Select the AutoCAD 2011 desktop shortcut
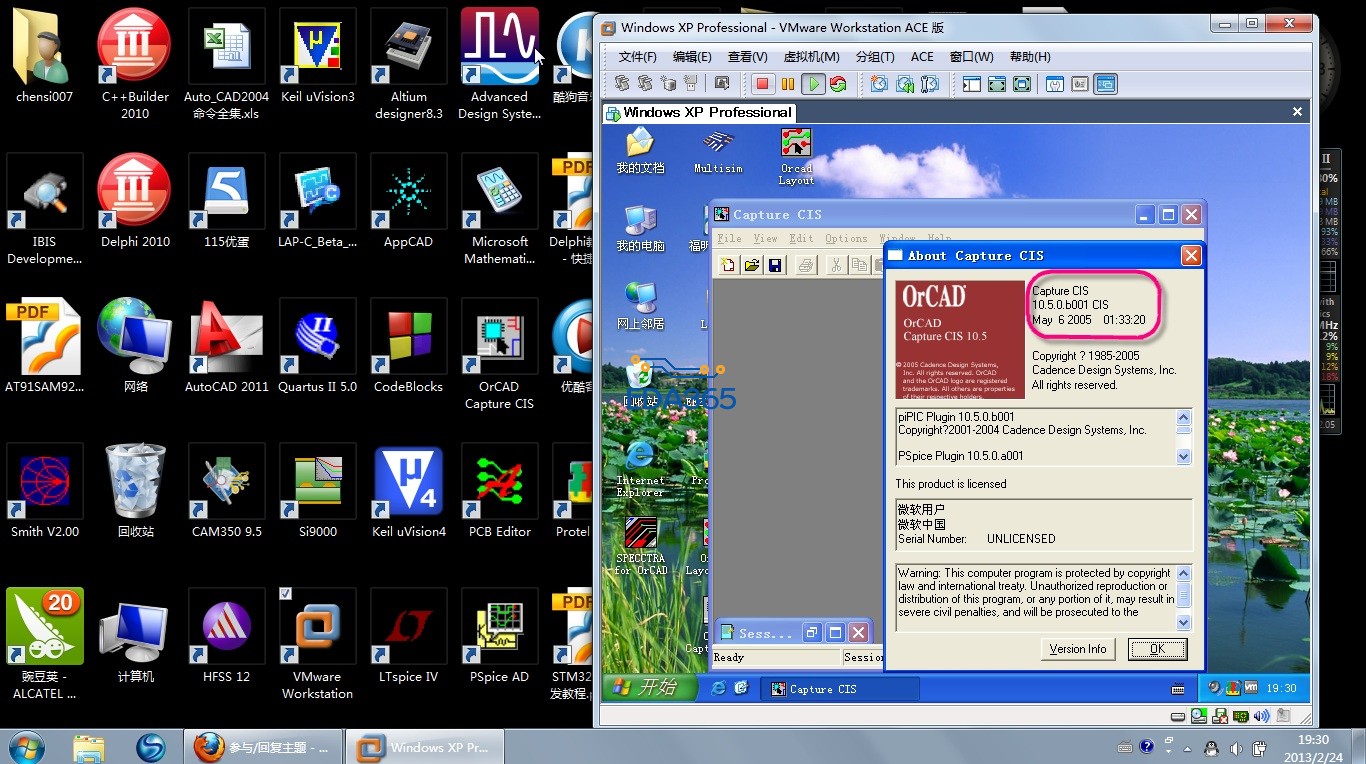Image resolution: width=1366 pixels, height=764 pixels. click(x=227, y=347)
